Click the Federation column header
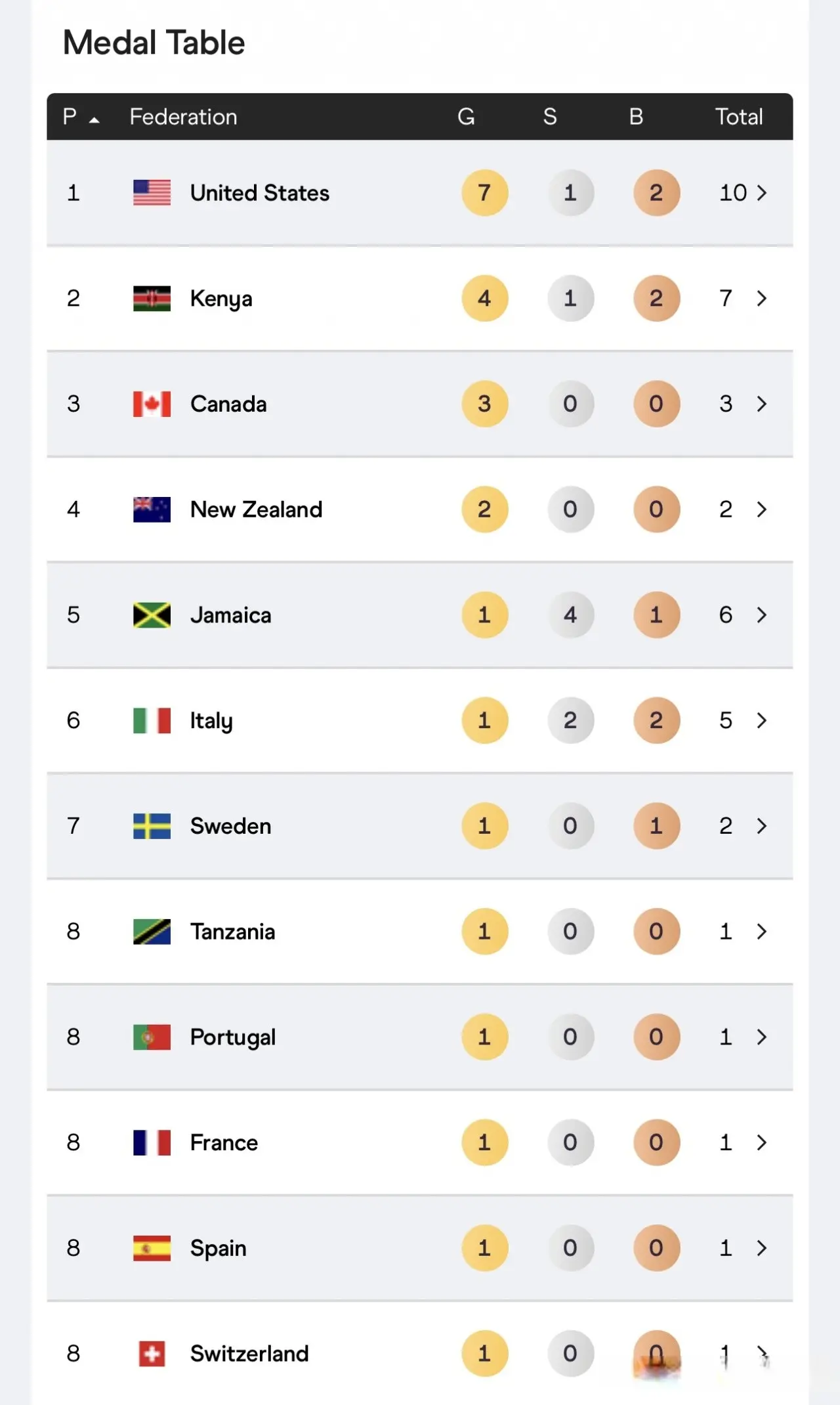Viewport: 840px width, 1405px height. click(183, 117)
